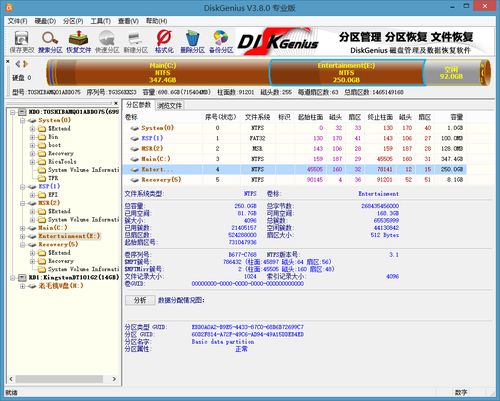Click Recovery(5) drive icon in partition table

135,180
